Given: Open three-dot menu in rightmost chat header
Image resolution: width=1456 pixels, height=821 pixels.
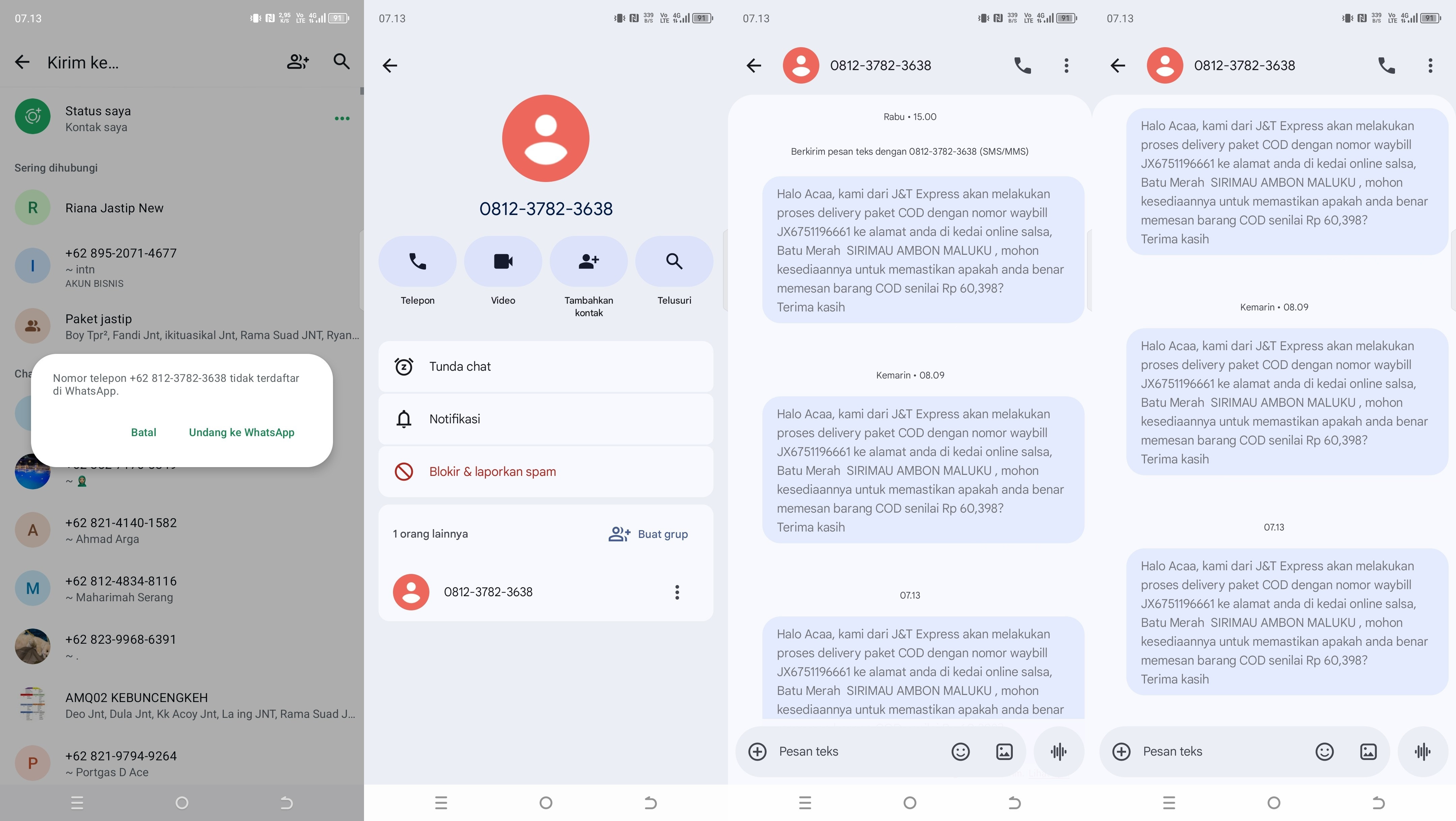Looking at the screenshot, I should click(1430, 65).
